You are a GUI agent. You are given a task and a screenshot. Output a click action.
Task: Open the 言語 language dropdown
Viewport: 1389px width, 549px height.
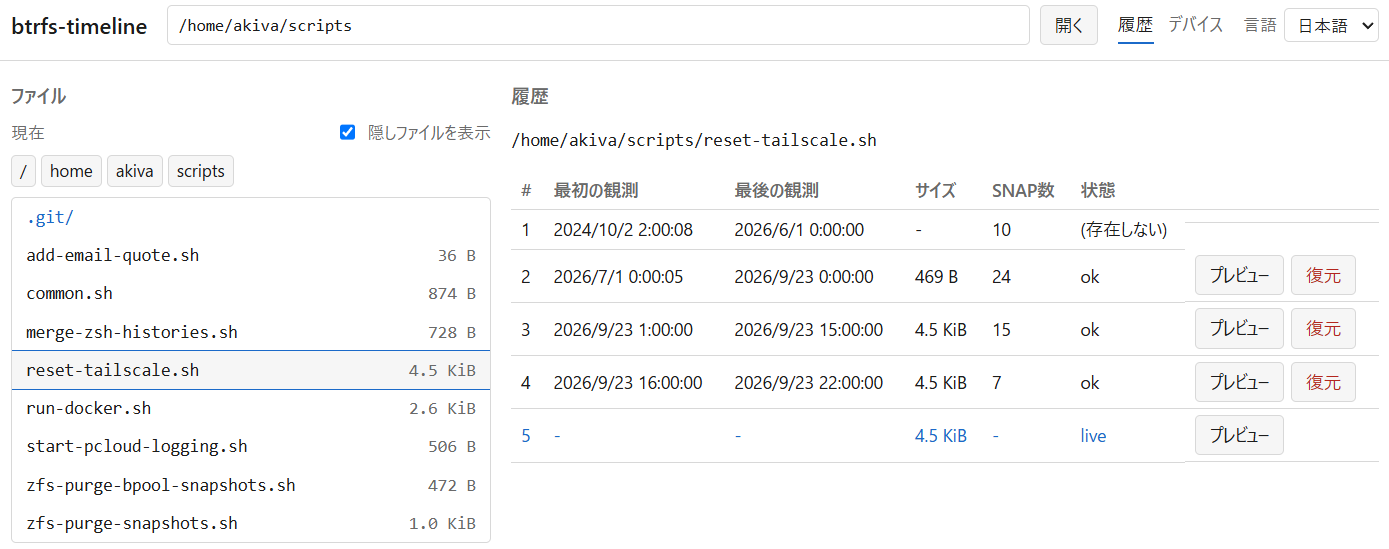[1331, 26]
